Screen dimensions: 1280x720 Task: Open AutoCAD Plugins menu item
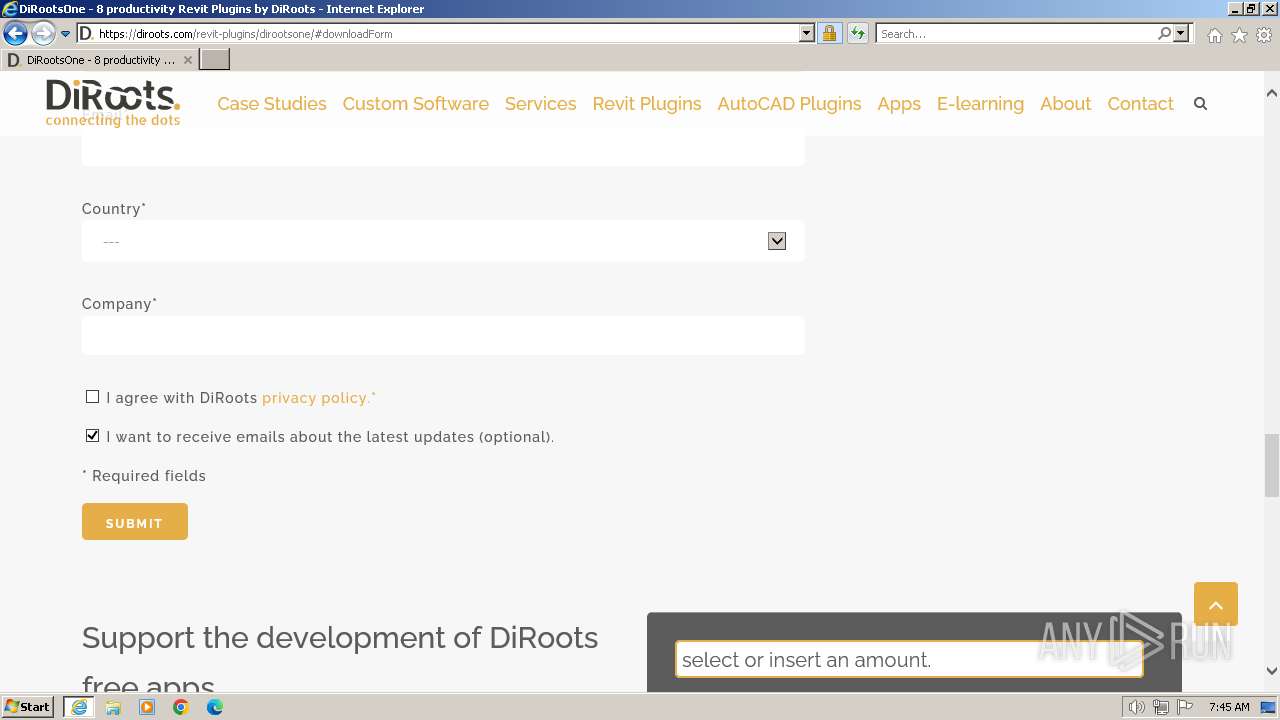pos(789,104)
